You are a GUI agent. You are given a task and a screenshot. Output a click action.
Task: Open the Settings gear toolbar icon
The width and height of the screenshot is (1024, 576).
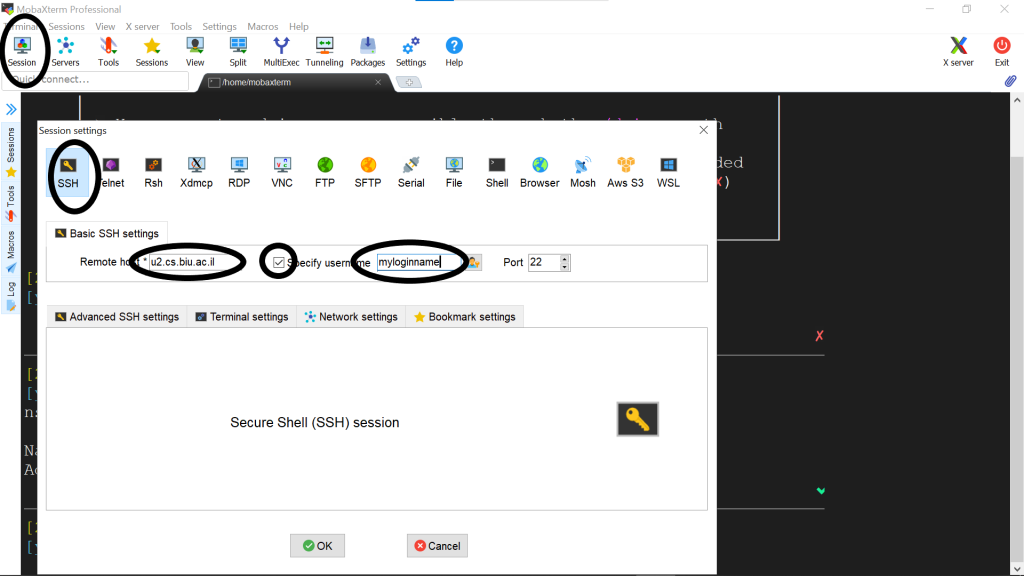point(411,52)
